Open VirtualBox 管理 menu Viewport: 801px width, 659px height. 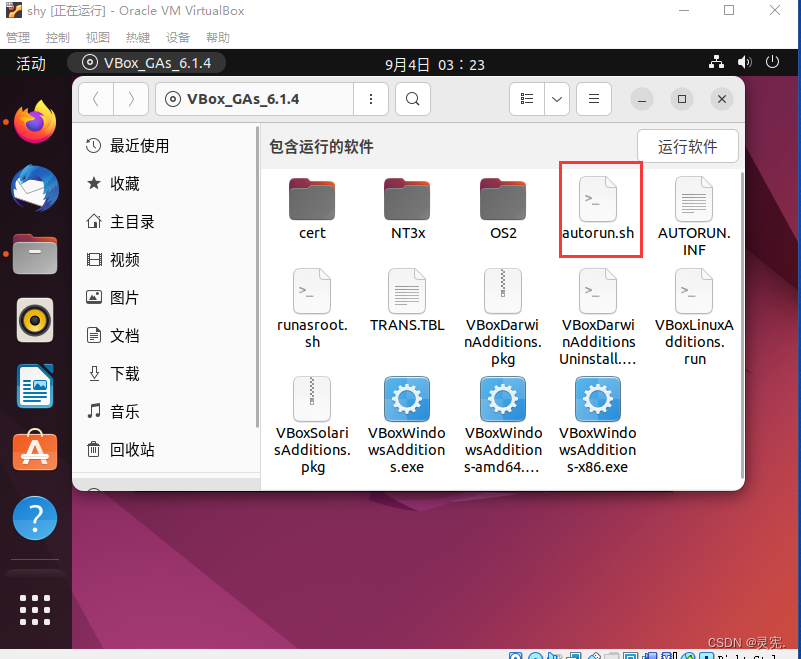pyautogui.click(x=18, y=37)
